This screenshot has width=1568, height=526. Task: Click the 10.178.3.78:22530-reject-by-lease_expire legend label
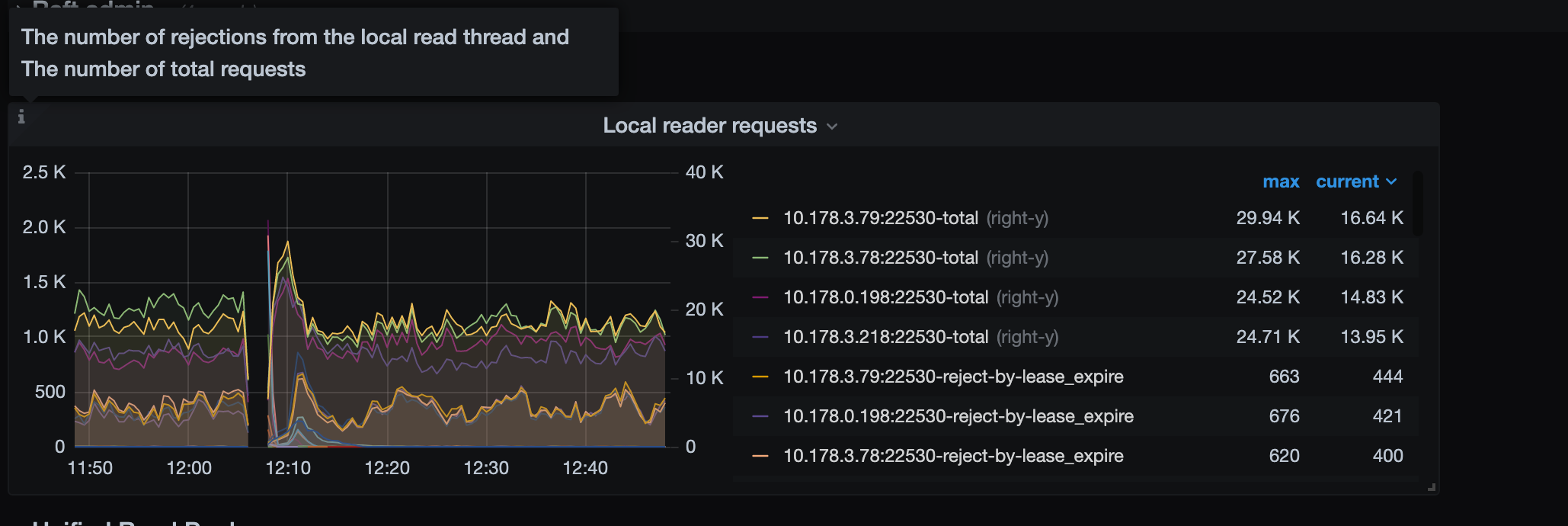pos(952,456)
